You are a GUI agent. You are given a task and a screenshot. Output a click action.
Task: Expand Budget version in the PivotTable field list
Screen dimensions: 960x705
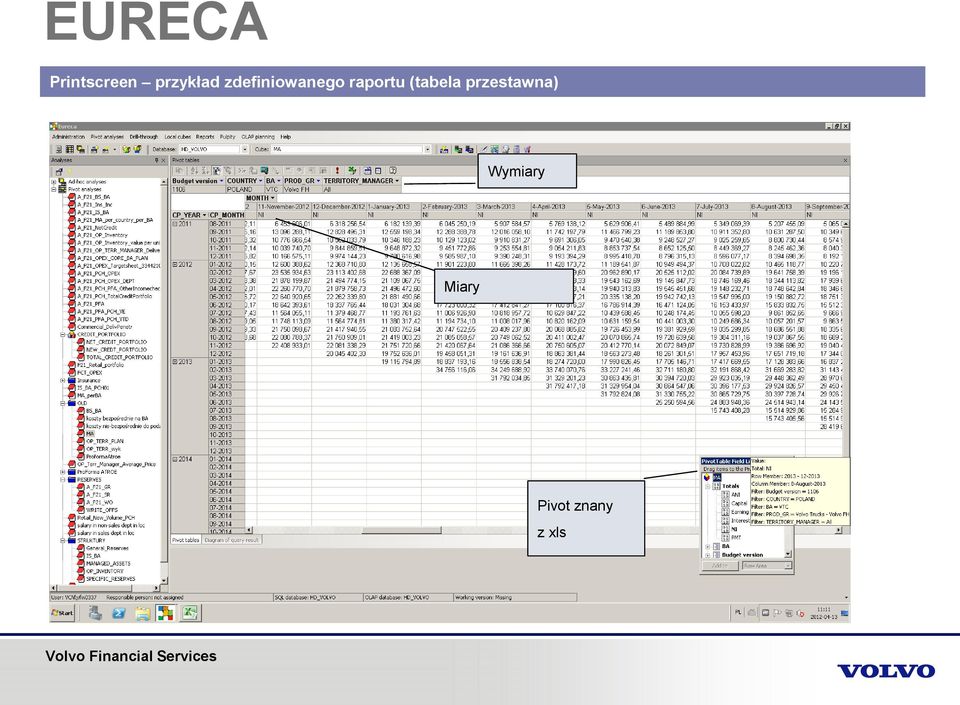point(707,555)
